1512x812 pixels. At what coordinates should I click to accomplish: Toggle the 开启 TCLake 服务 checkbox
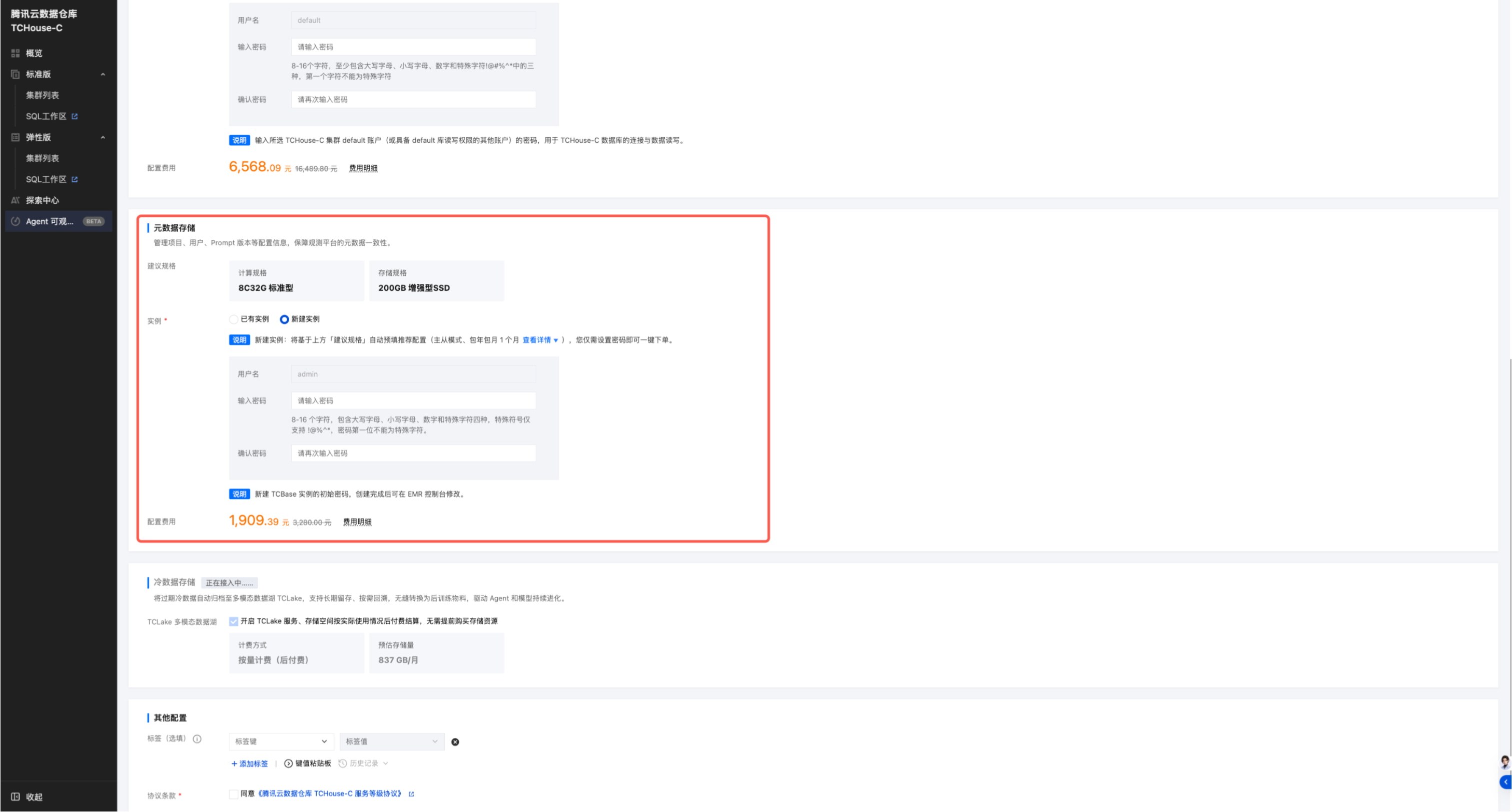pyautogui.click(x=234, y=621)
